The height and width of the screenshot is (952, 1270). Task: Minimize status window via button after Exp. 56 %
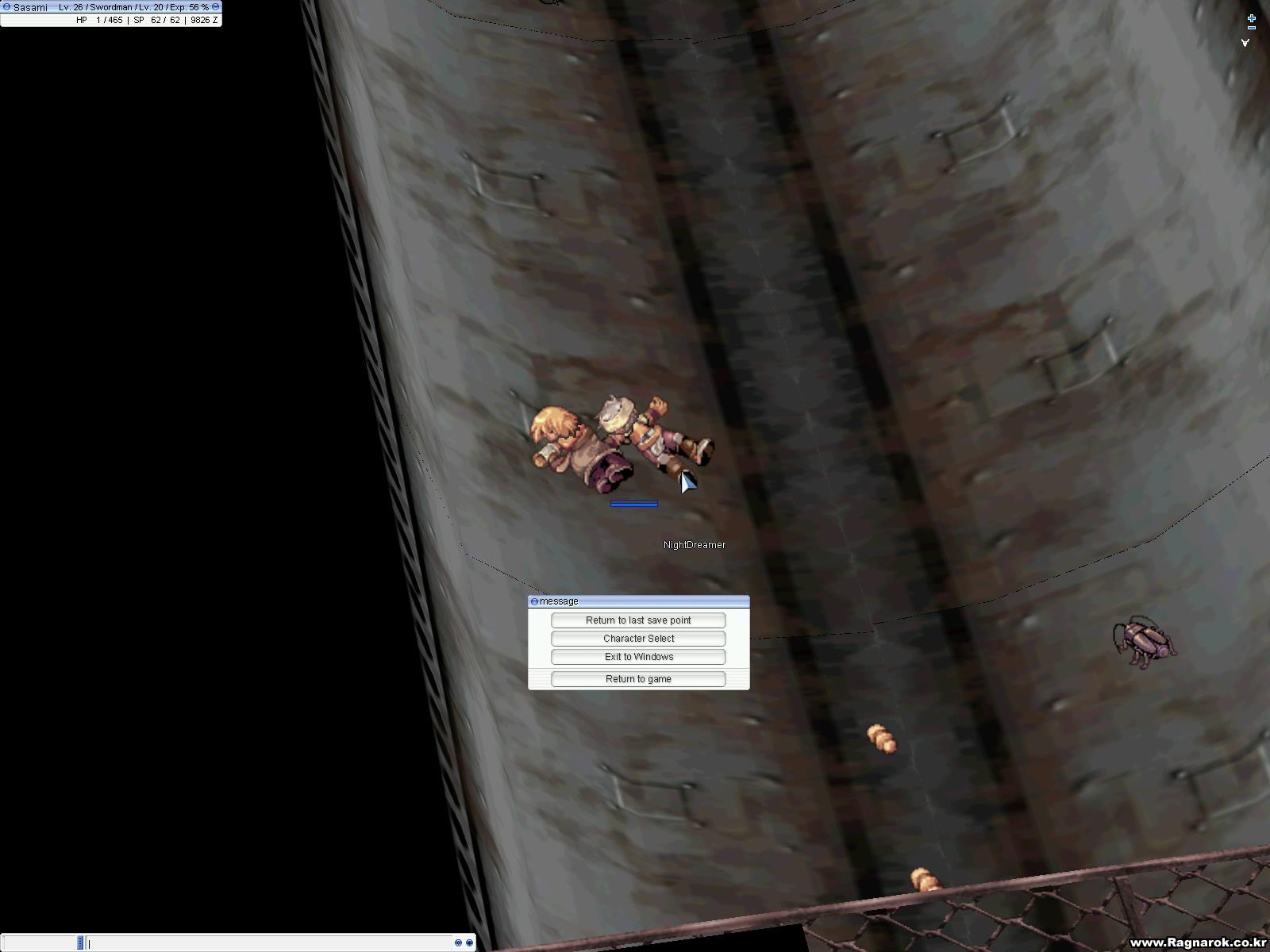tap(215, 7)
